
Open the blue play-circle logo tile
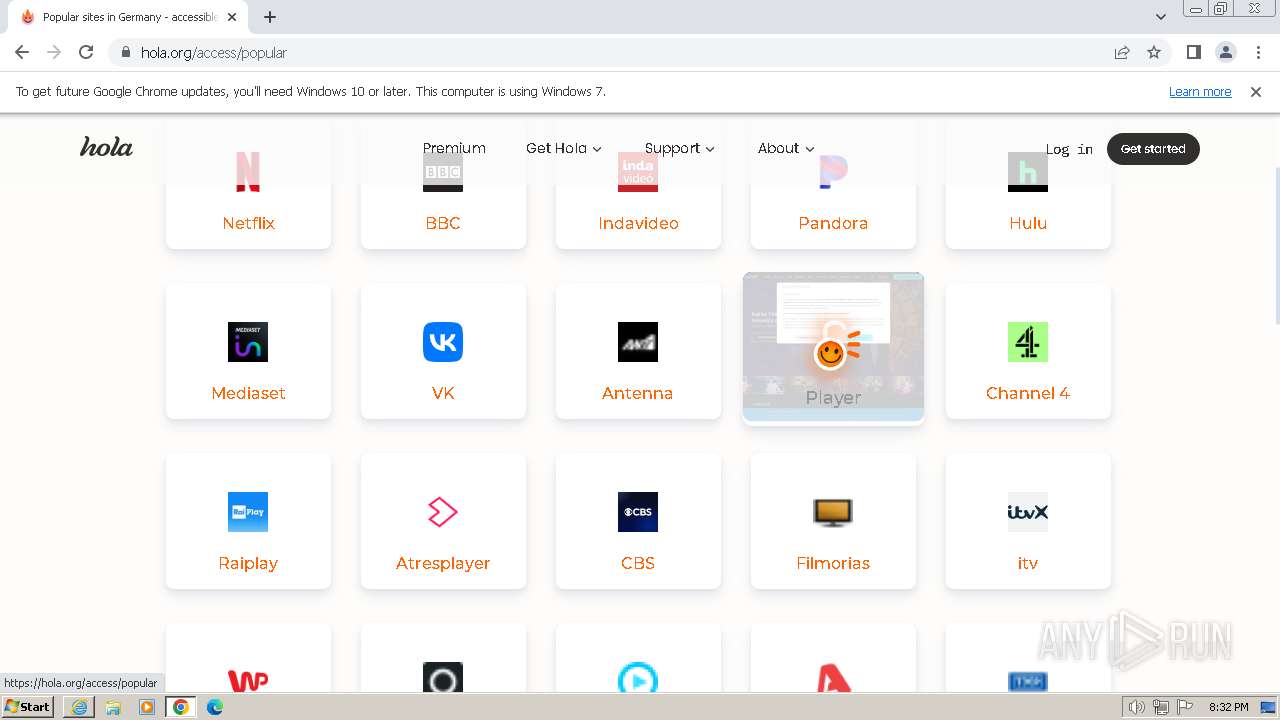point(638,678)
